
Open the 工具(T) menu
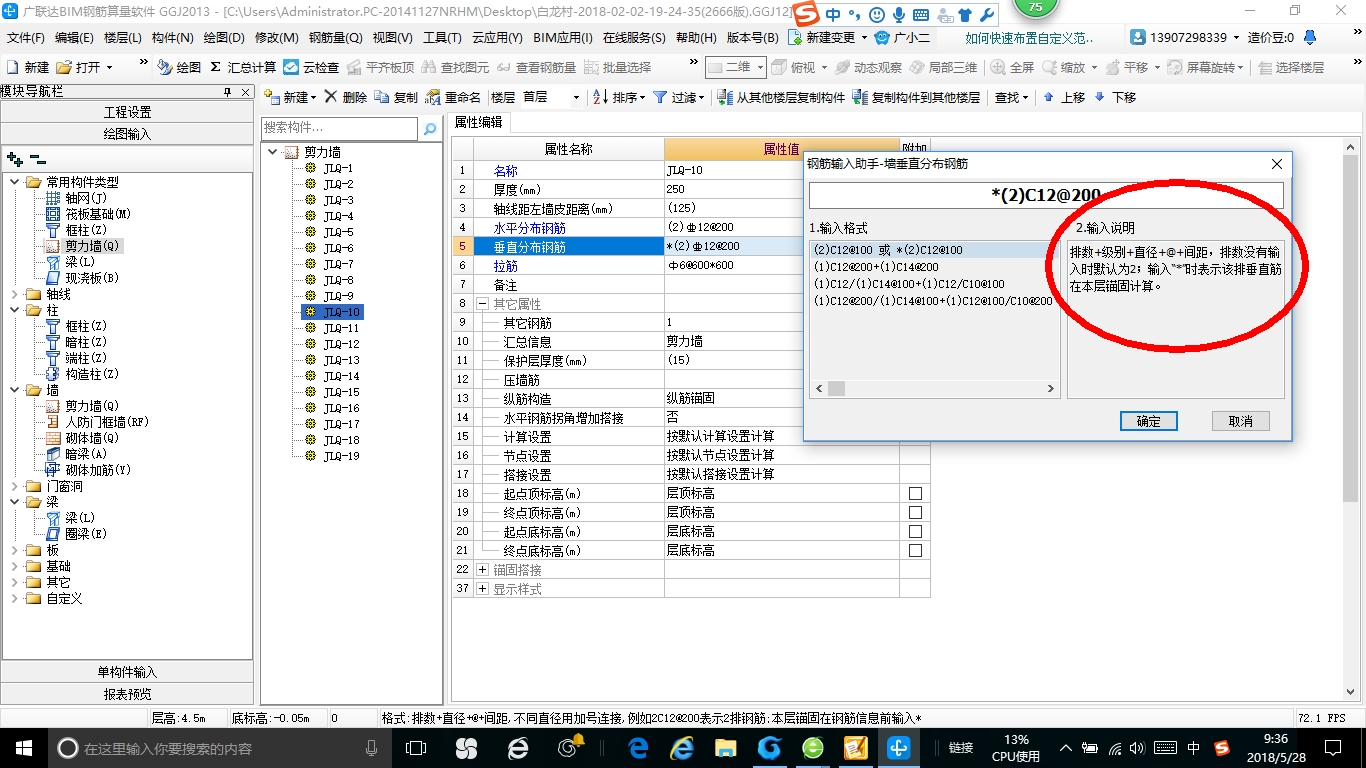pos(442,38)
